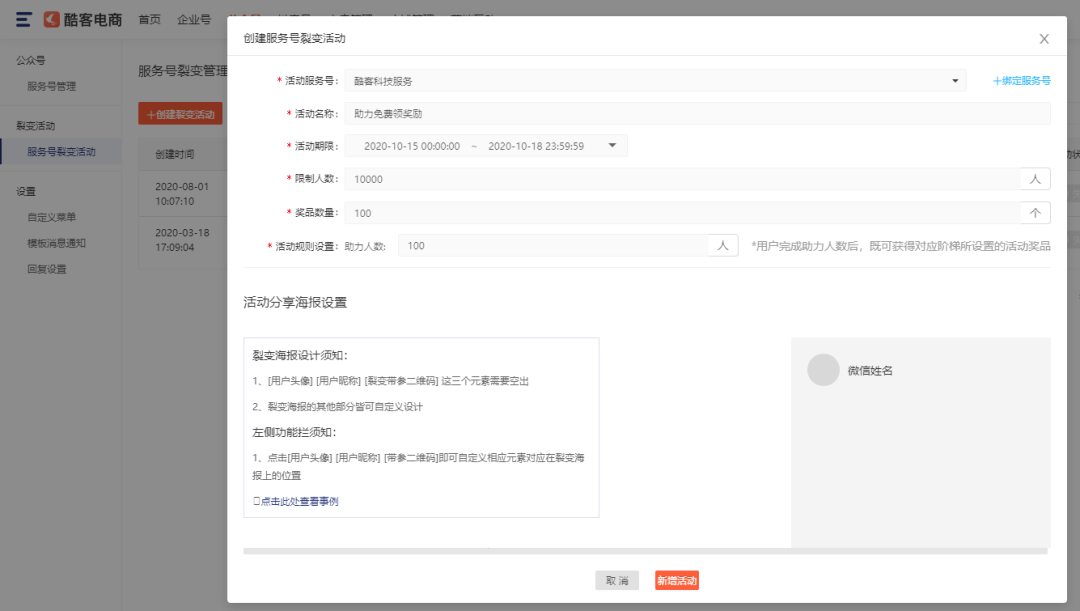Viewport: 1080px width, 611px height.
Task: Select the end date 2020-10-18 23:59:59
Action: (536, 146)
